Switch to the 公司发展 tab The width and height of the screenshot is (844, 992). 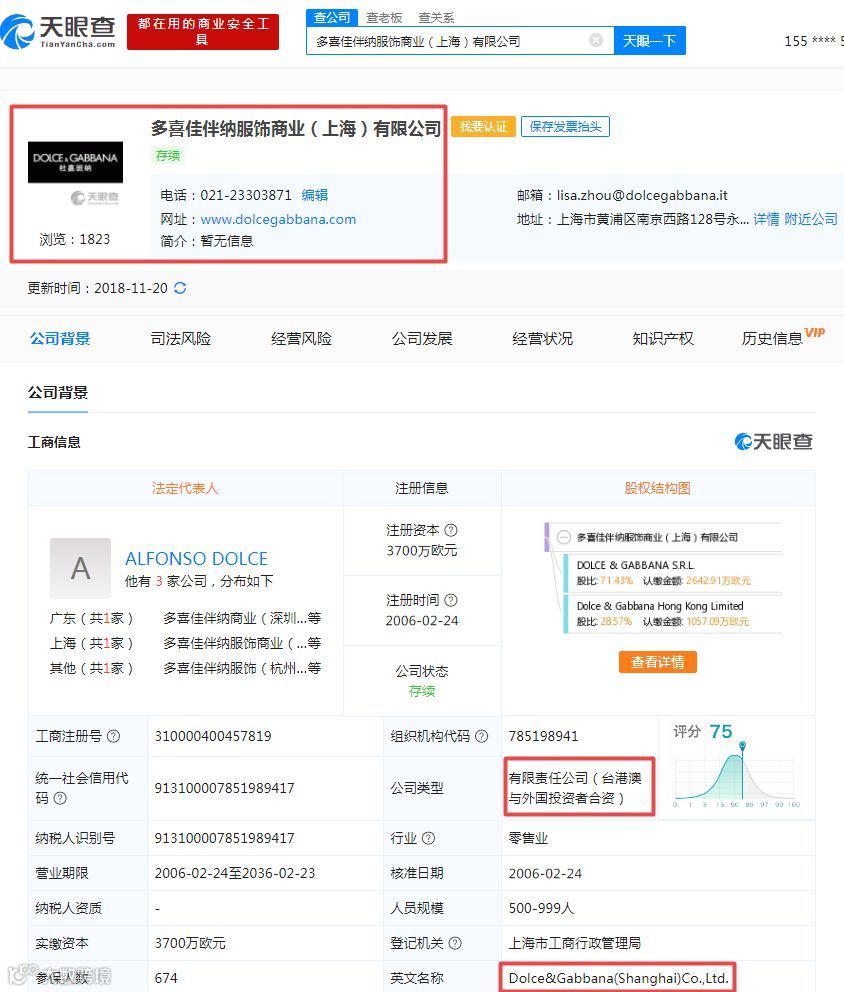422,338
